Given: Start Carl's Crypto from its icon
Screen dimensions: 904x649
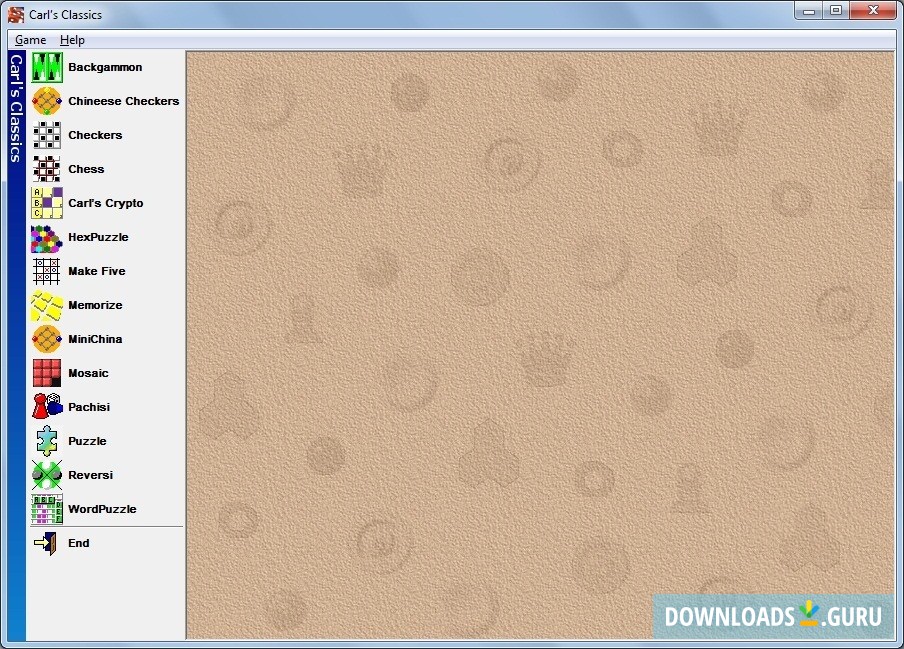Looking at the screenshot, I should 47,203.
